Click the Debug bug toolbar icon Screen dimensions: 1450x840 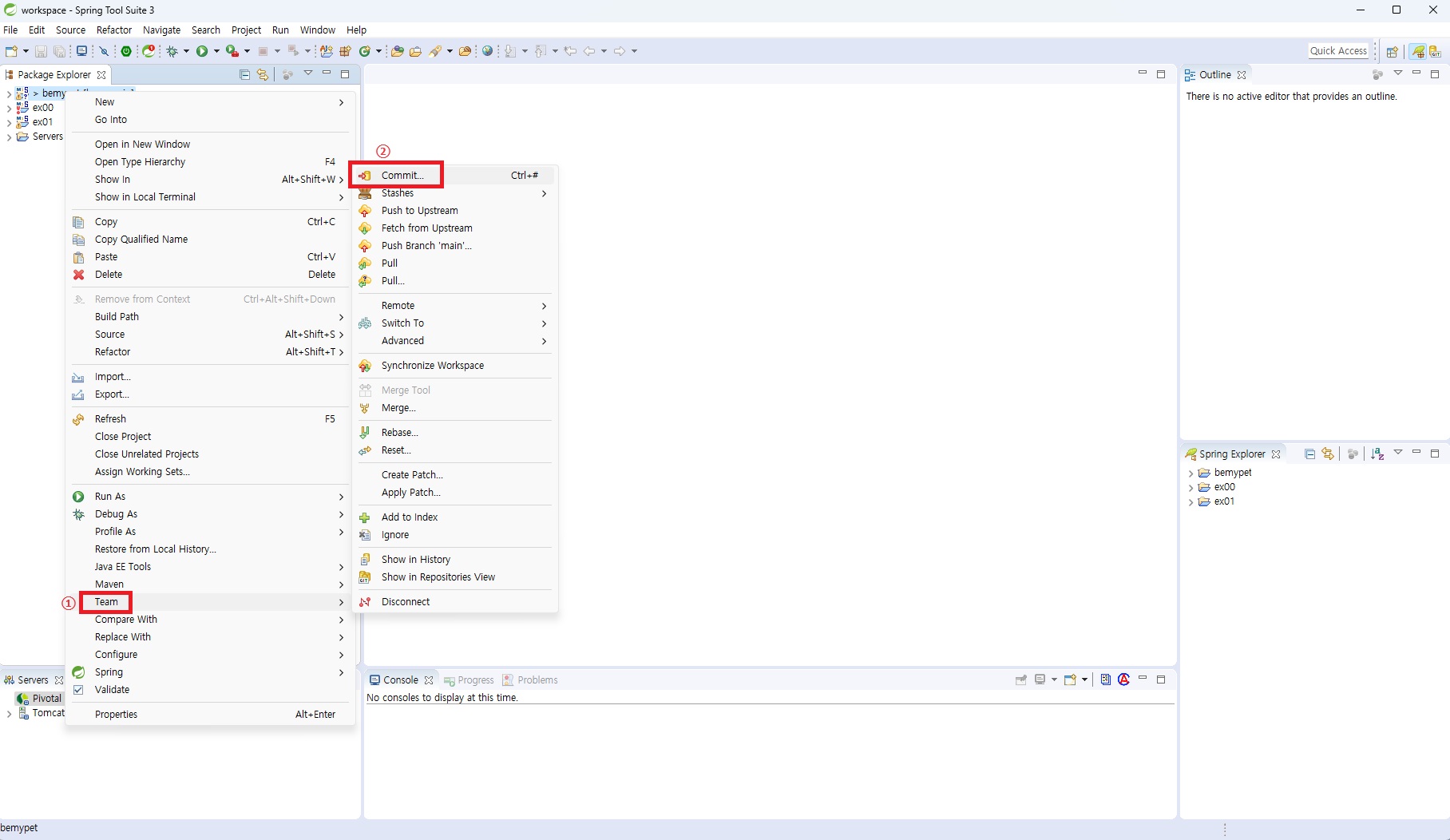172,51
